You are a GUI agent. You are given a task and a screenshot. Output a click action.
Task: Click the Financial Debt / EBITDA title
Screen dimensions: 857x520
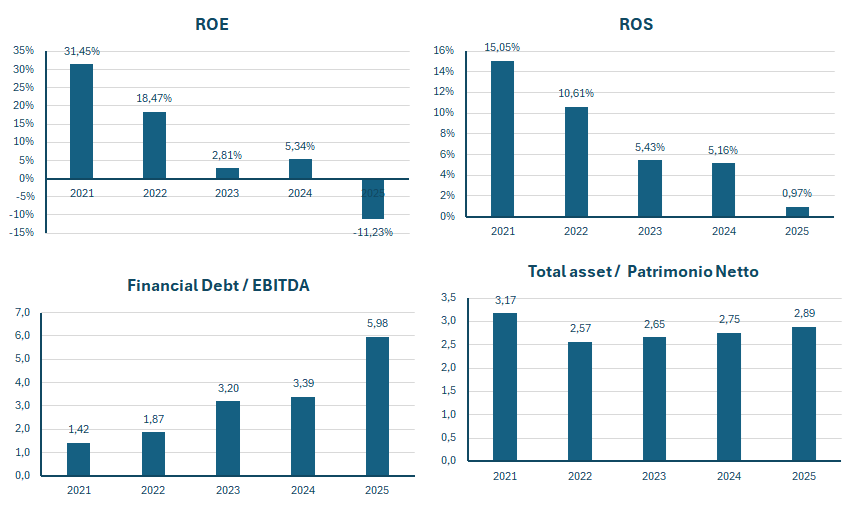pos(218,285)
